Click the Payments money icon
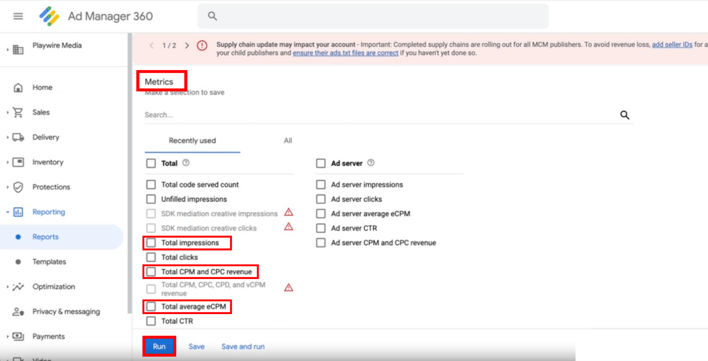This screenshot has height=361, width=708. 18,336
